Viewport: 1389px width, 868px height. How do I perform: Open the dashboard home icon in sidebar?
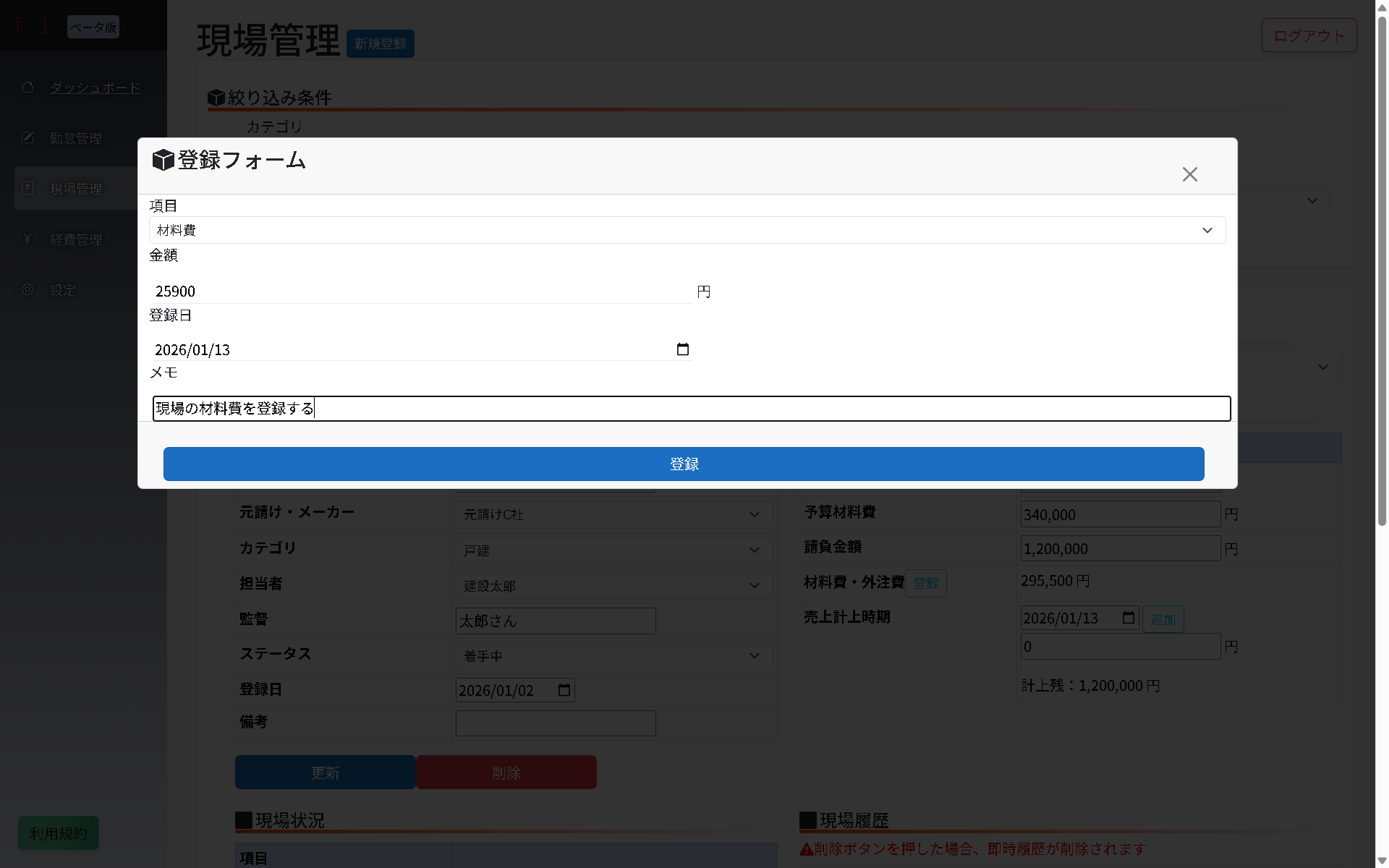tap(27, 87)
